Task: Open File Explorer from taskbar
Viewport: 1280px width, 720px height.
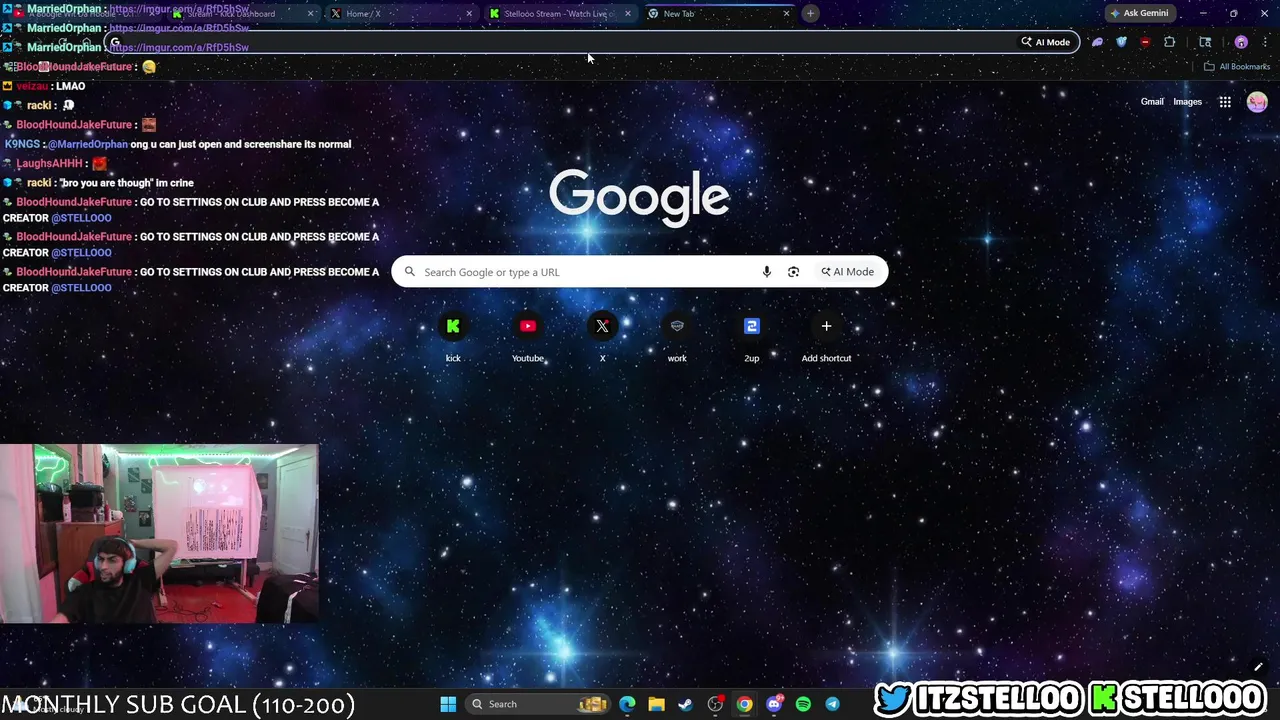Action: (x=656, y=704)
